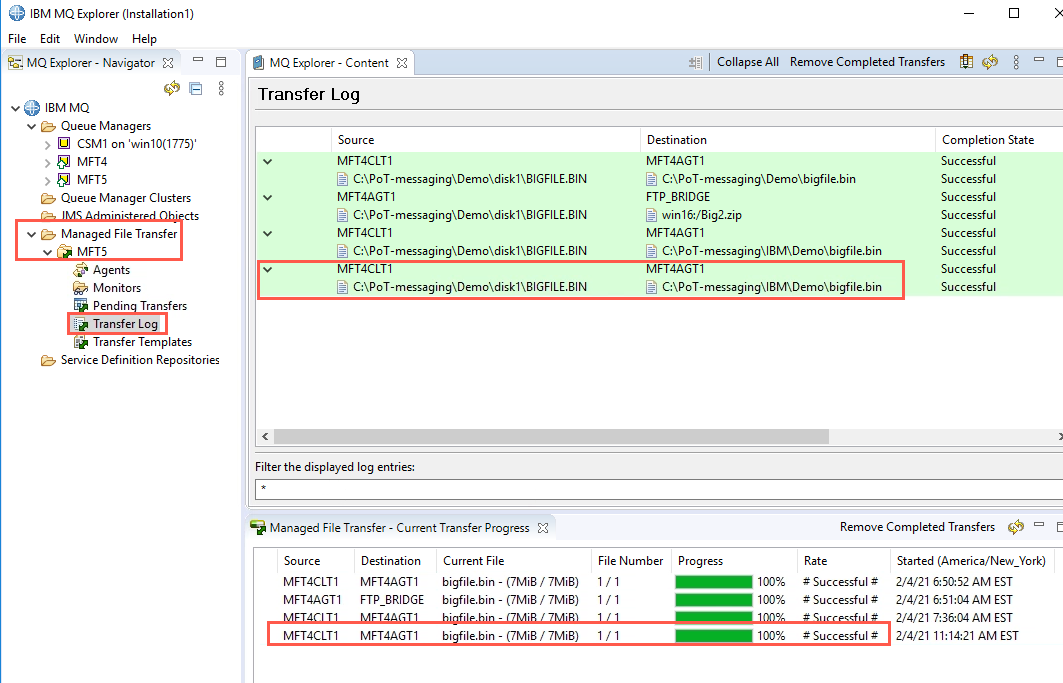Refresh the Current Transfer Progress view
The image size is (1063, 683).
pyautogui.click(x=1016, y=527)
